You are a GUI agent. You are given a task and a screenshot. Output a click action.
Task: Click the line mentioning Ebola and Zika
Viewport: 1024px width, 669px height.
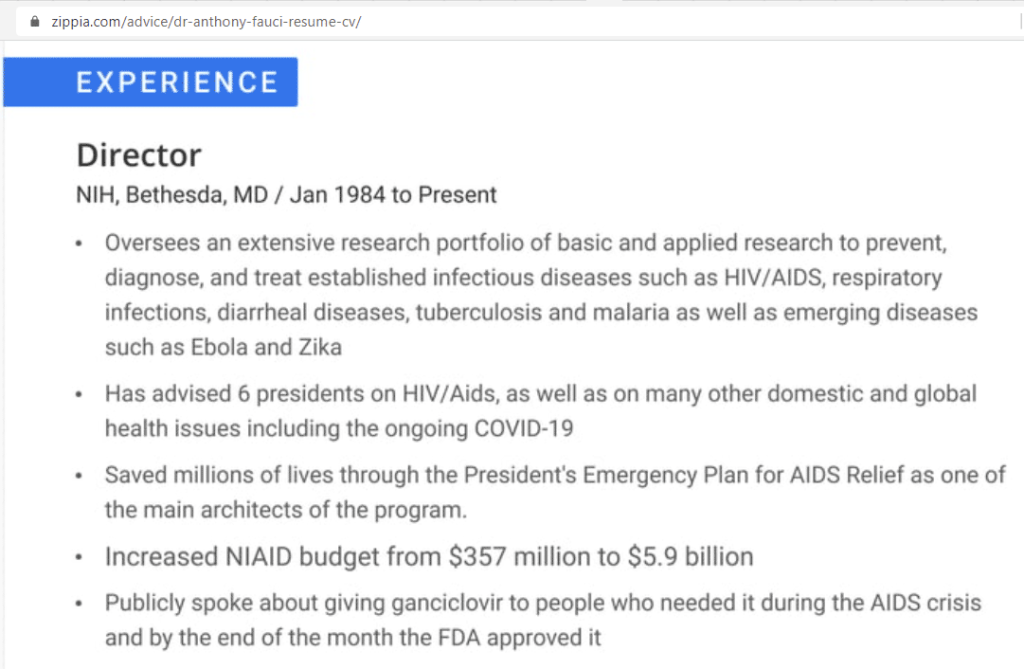(x=223, y=347)
